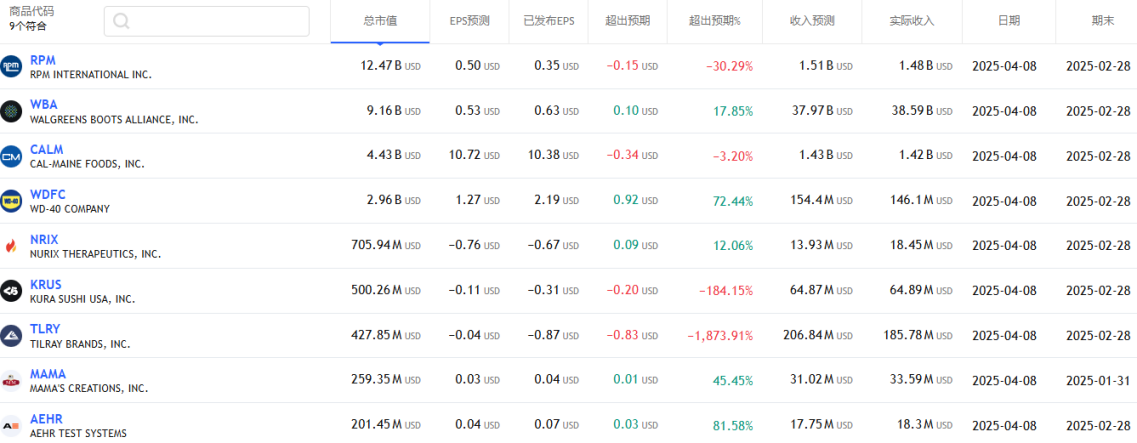This screenshot has width=1137, height=443.
Task: Open the KRUS ticker link
Action: [x=46, y=285]
